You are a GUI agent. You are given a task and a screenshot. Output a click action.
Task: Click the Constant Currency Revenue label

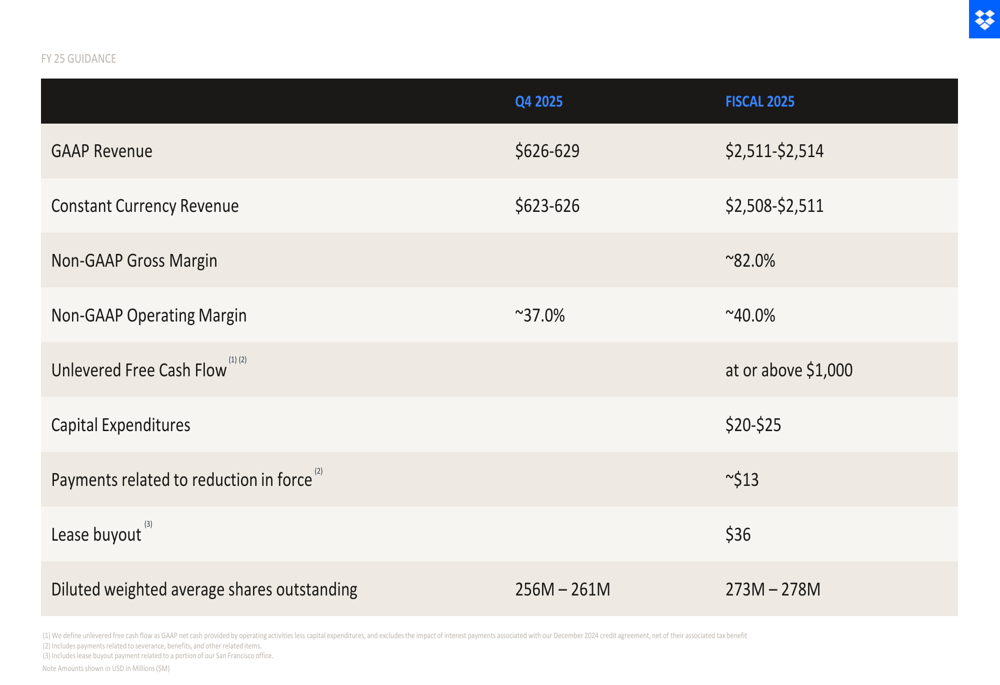(145, 207)
